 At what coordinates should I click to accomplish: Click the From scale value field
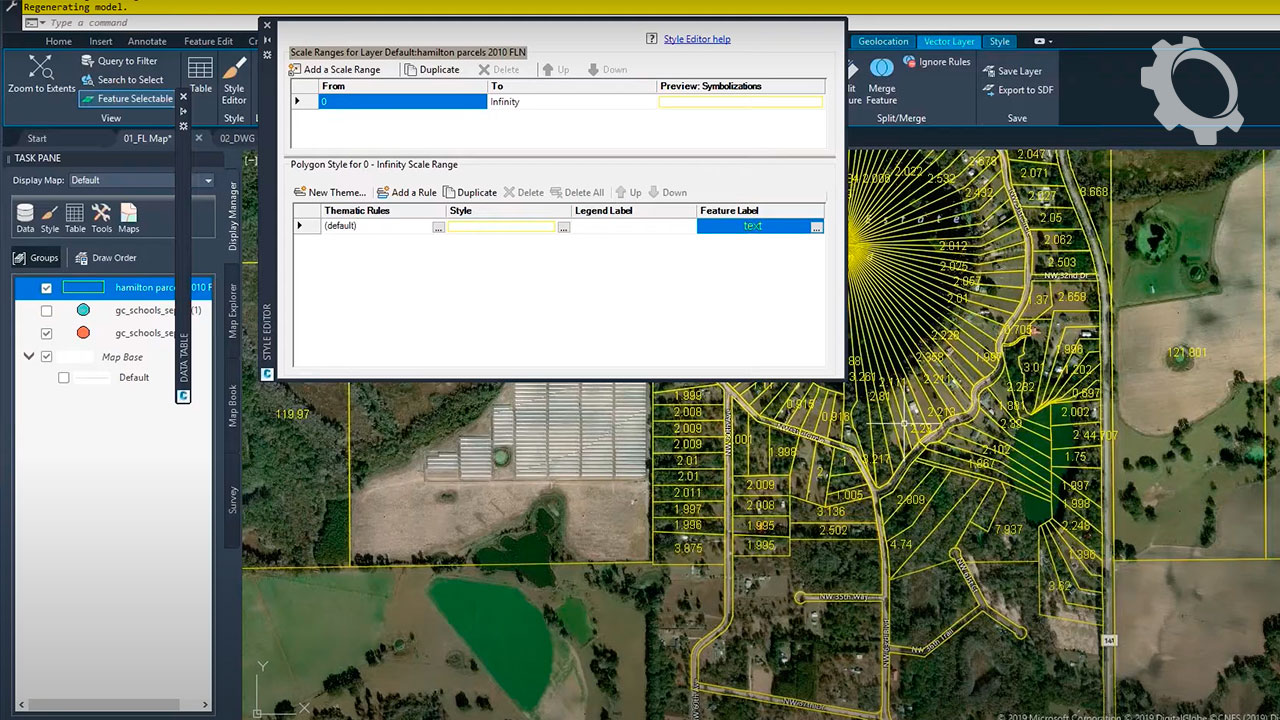click(x=402, y=102)
